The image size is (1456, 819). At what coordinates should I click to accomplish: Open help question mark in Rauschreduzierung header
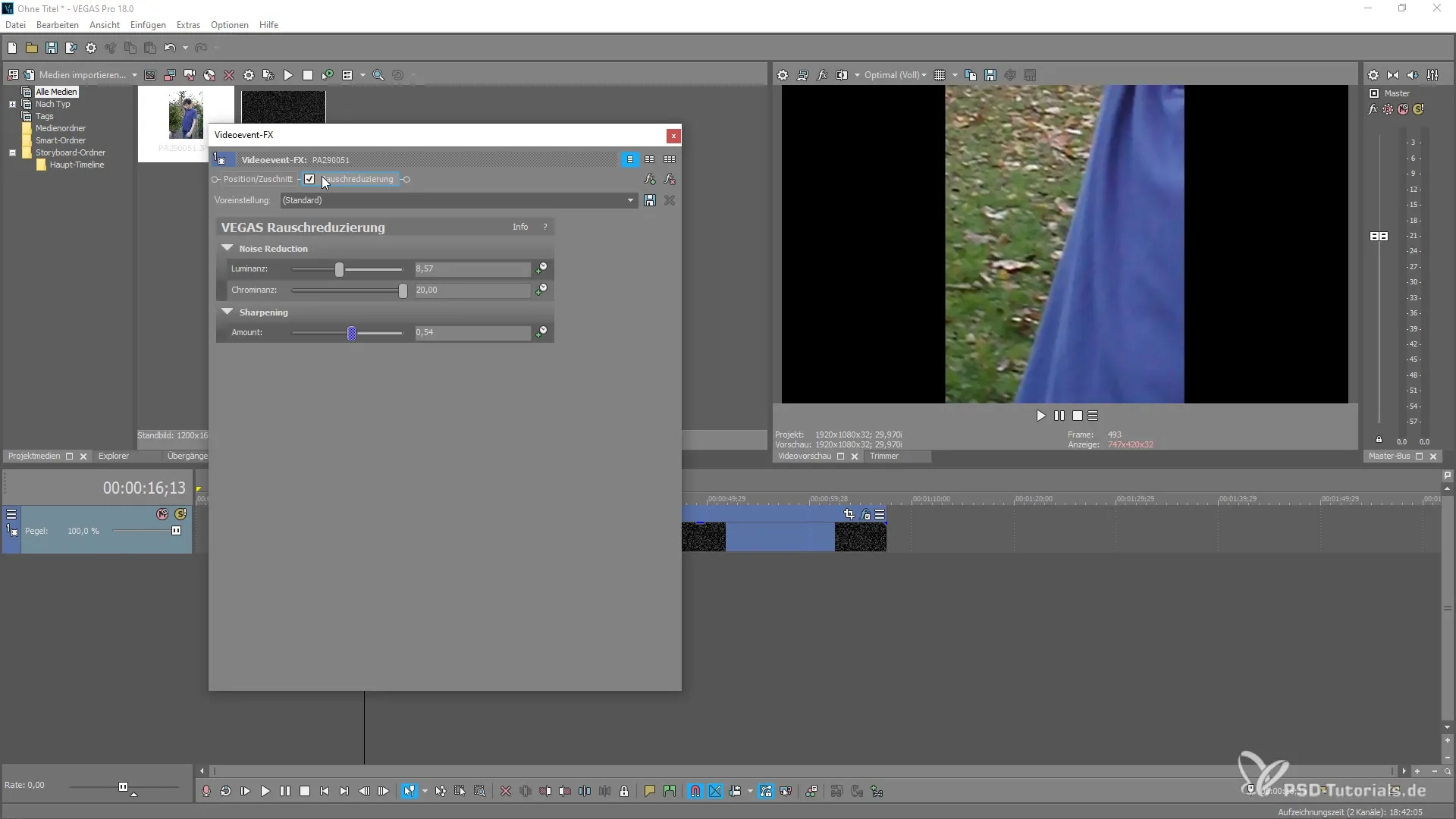tap(544, 227)
